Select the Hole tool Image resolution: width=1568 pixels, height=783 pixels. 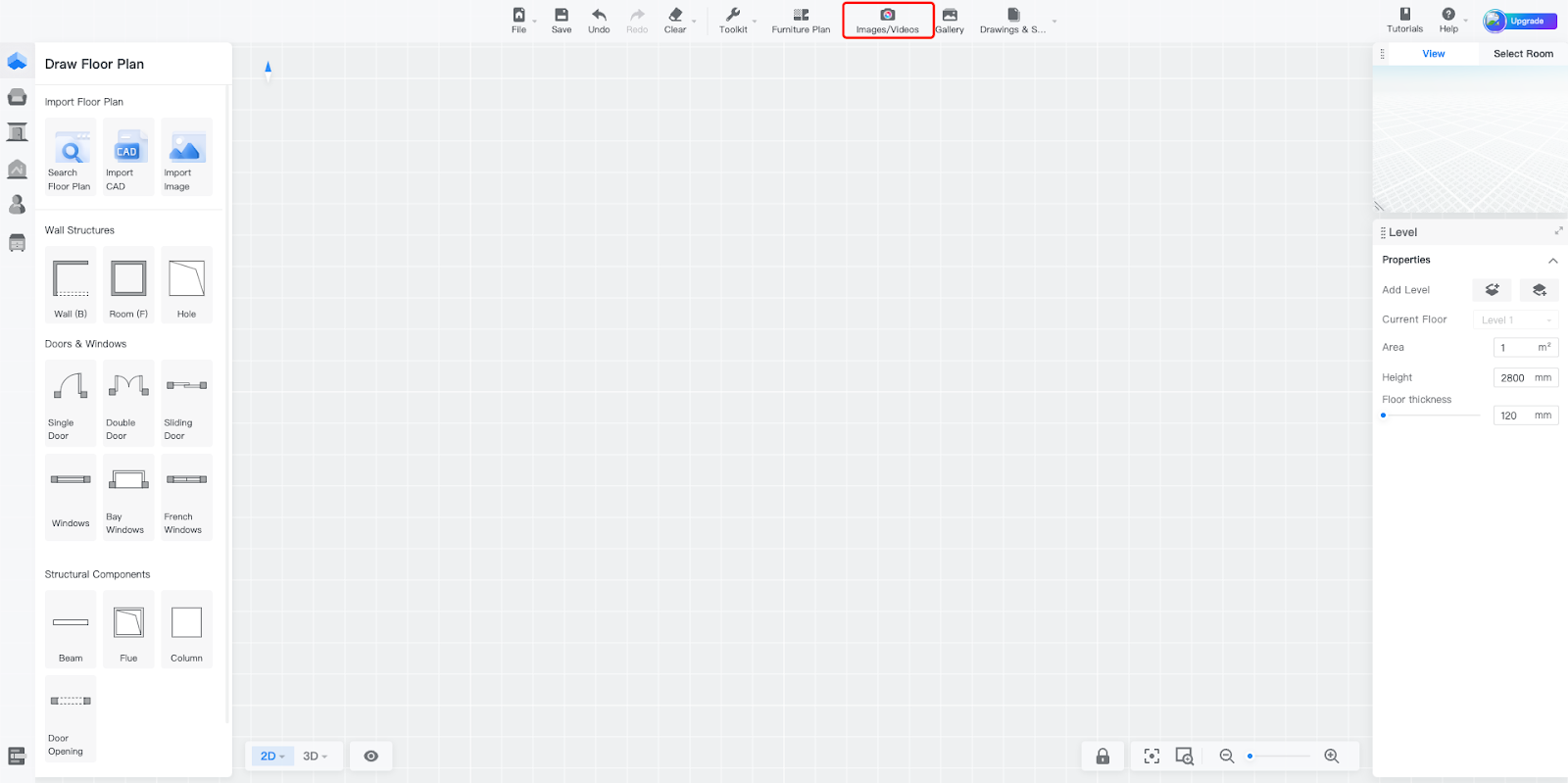(186, 284)
